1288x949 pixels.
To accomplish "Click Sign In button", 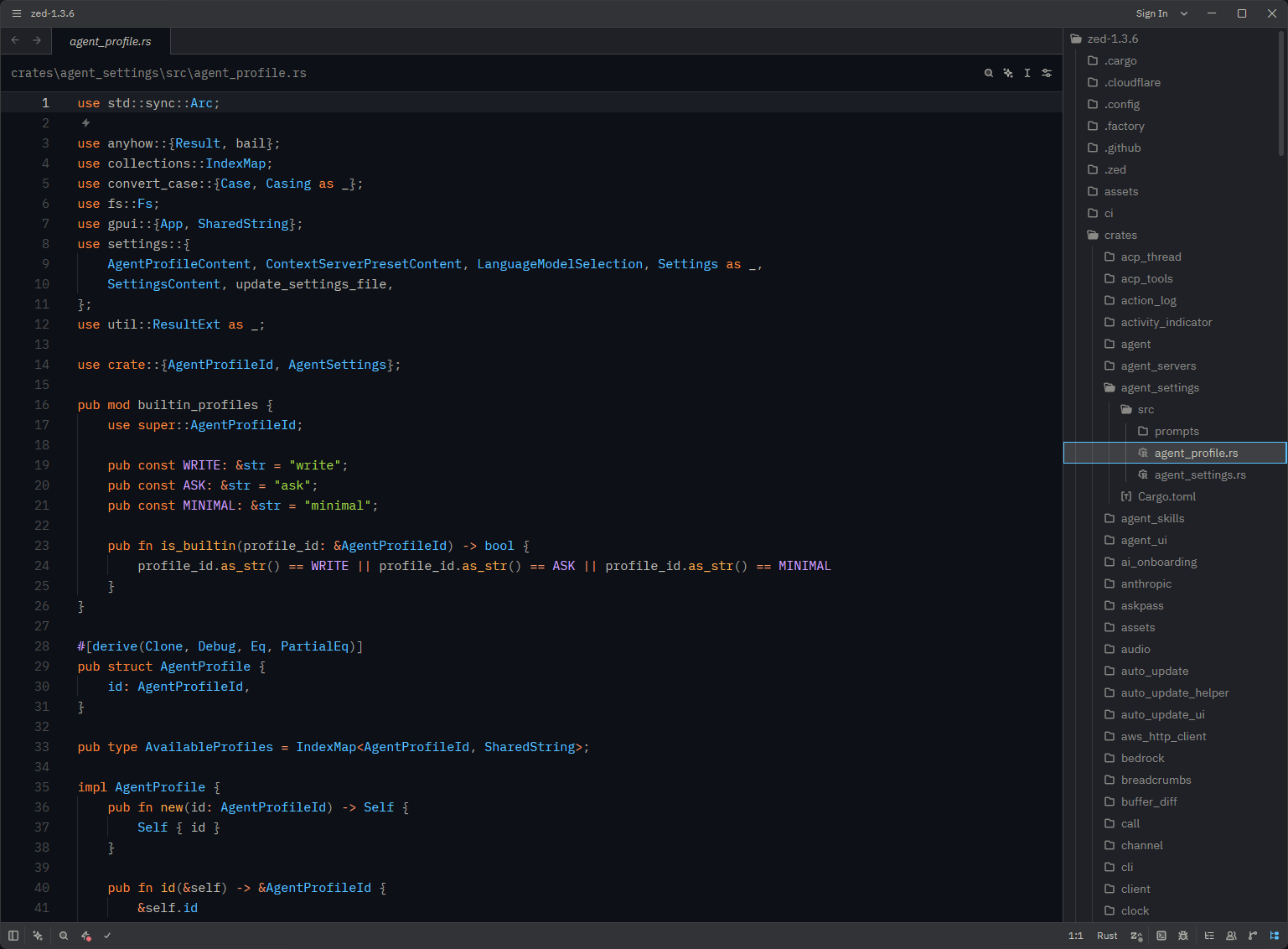I will click(1151, 13).
